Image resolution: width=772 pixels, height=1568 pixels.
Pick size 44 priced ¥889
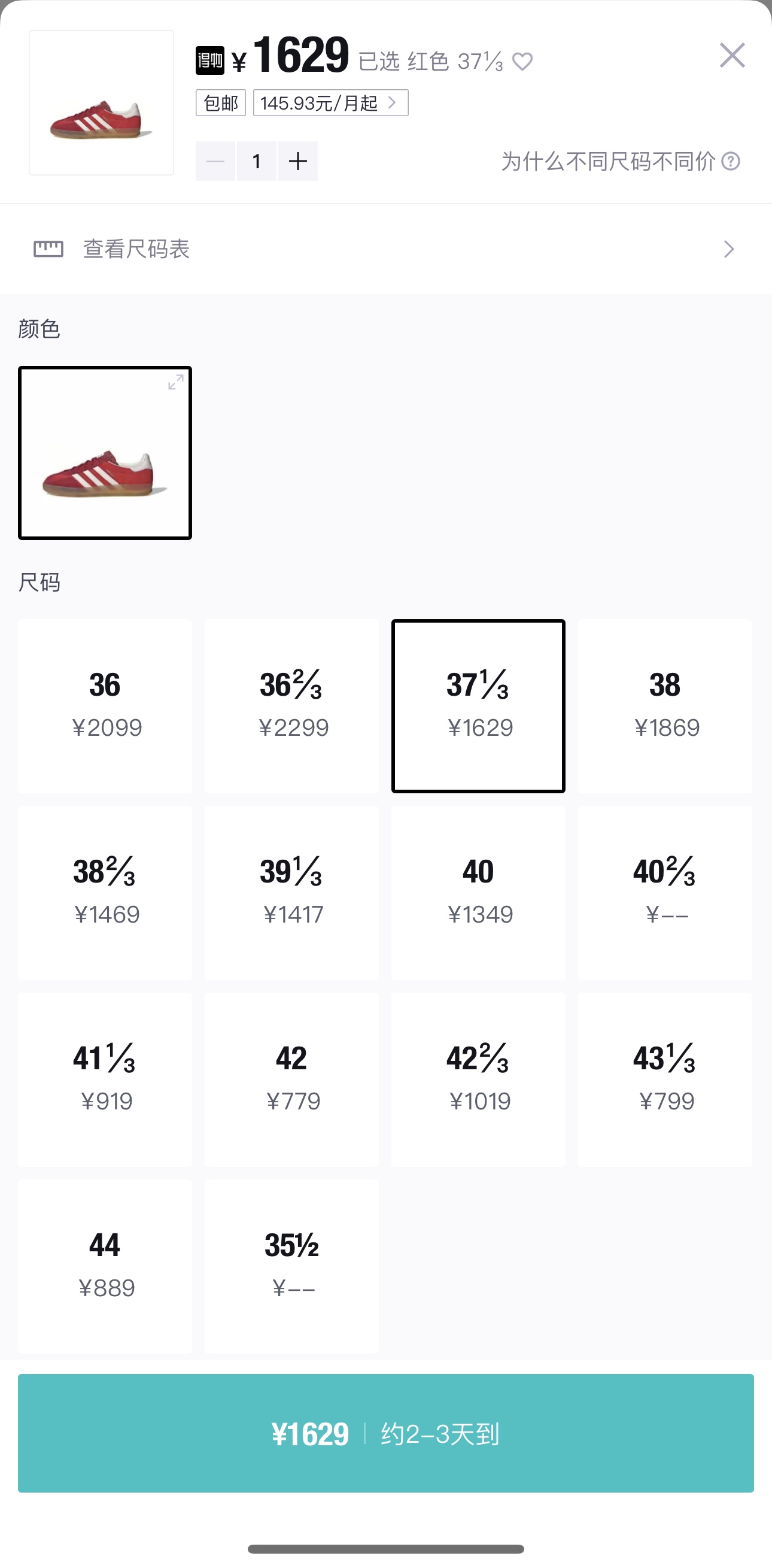[x=105, y=1266]
